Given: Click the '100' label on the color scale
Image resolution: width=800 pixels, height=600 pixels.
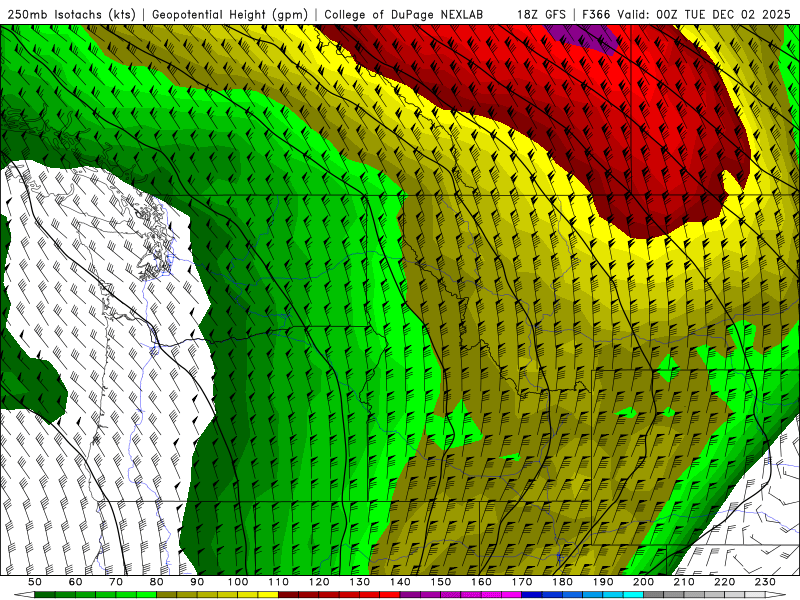Looking at the screenshot, I should (238, 582).
